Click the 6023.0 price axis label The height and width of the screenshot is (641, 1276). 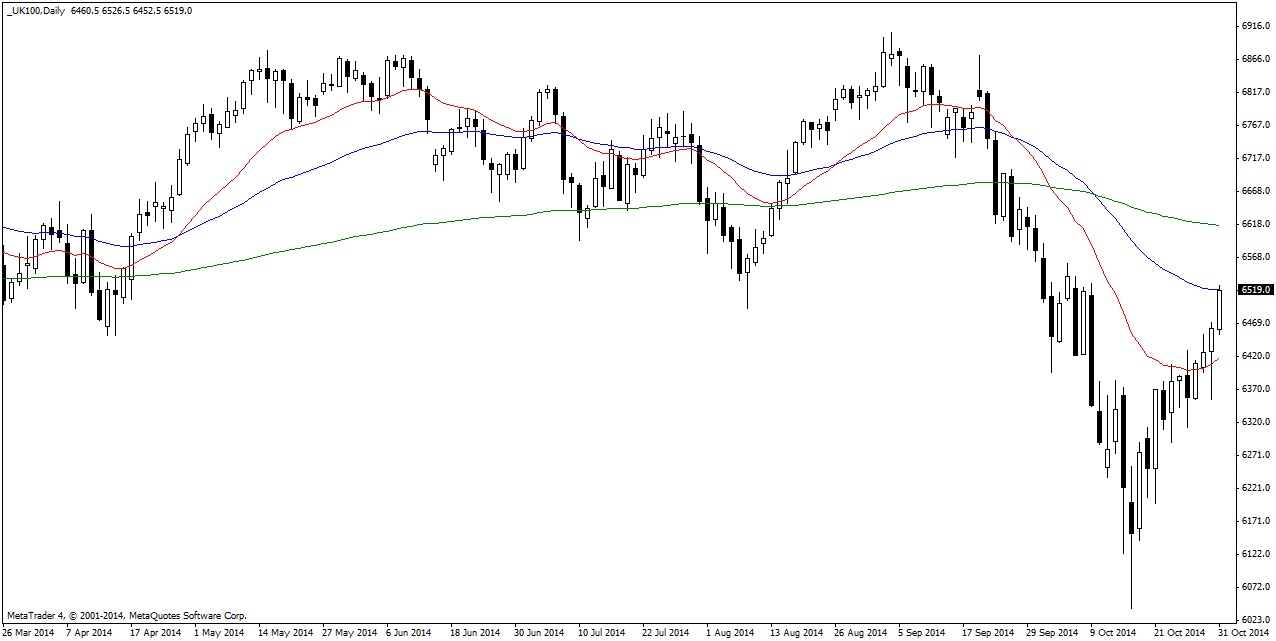1255,619
